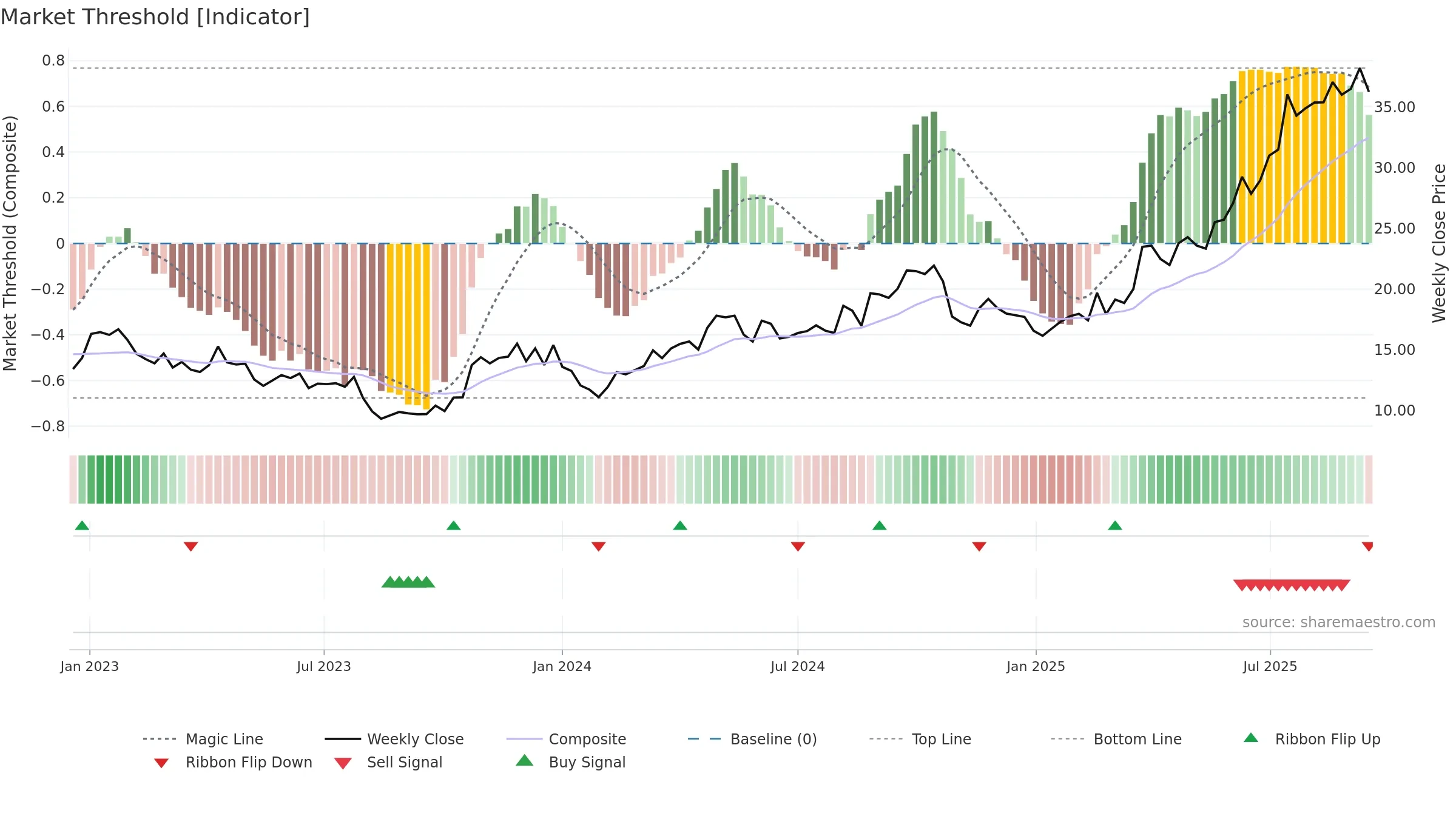Click the Jul 2023 x-axis label
1456x819 pixels.
tap(324, 666)
